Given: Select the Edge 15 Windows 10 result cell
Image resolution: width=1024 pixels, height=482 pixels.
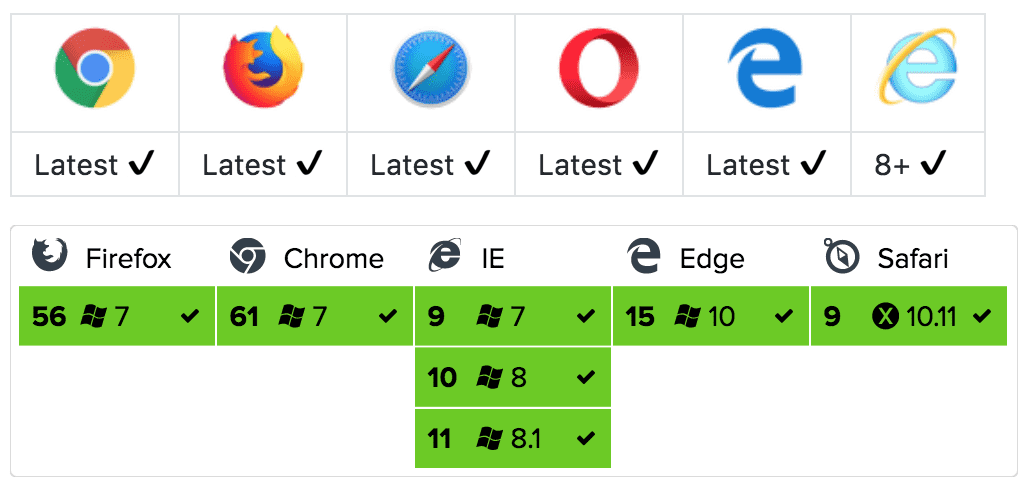Looking at the screenshot, I should [x=711, y=315].
